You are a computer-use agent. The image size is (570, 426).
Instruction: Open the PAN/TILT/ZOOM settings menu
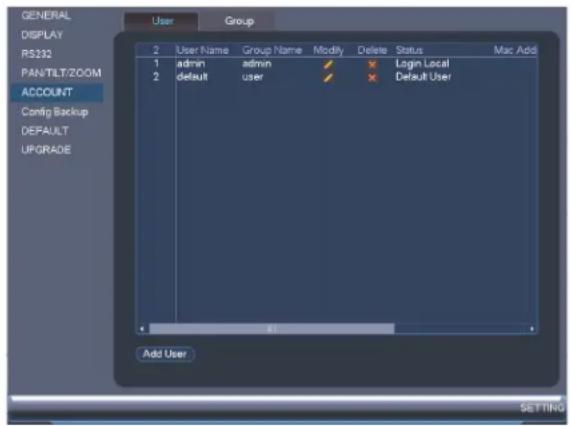point(61,73)
